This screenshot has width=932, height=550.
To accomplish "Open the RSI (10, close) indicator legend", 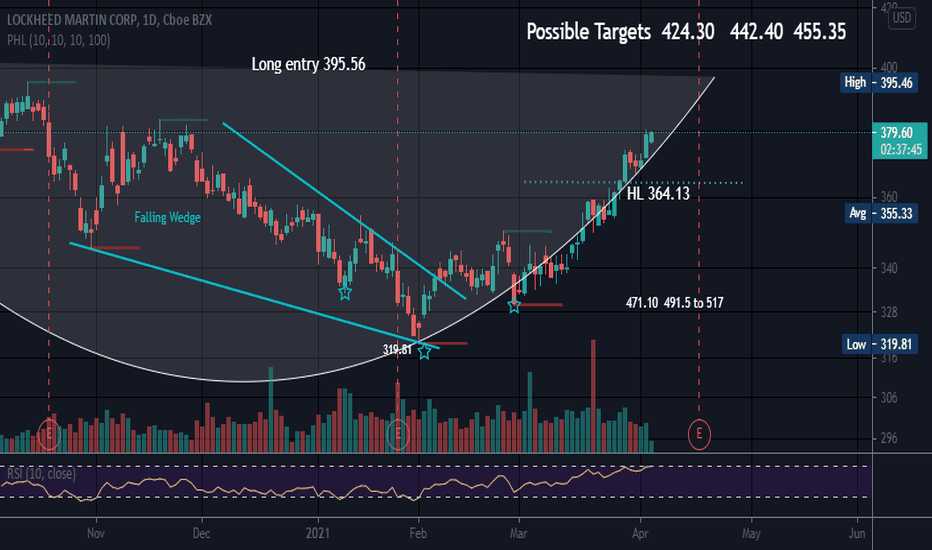I will [x=41, y=474].
